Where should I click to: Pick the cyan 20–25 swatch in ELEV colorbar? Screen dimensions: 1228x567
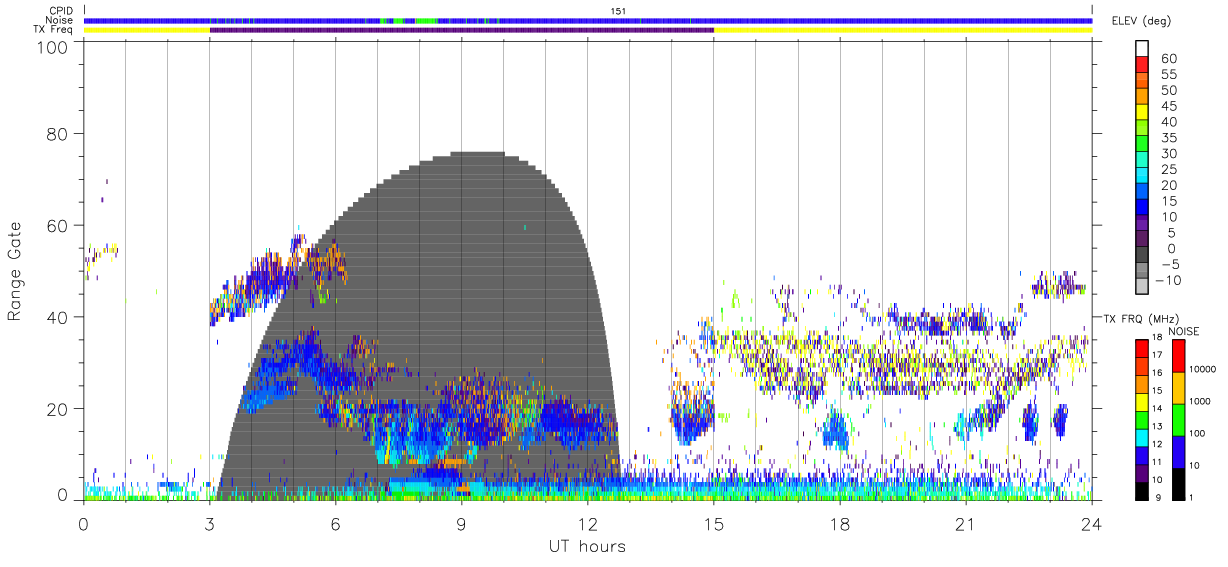click(1140, 177)
